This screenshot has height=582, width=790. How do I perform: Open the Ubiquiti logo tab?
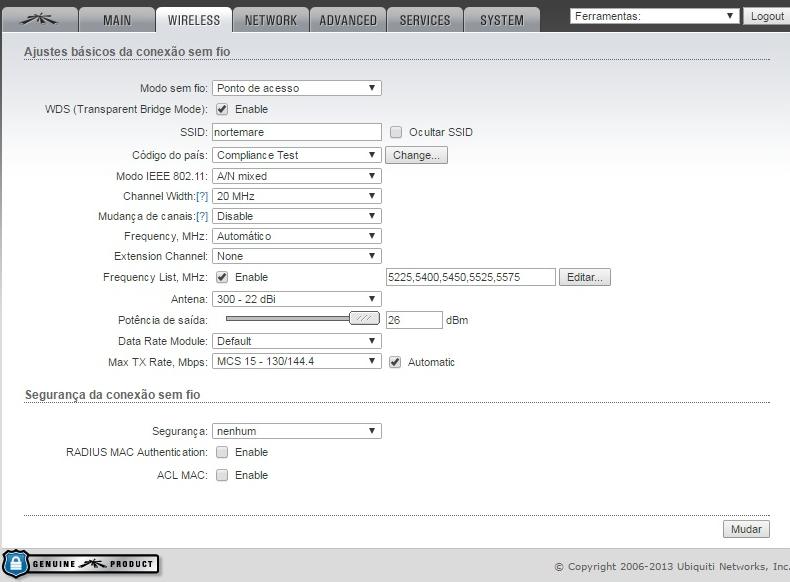[x=40, y=20]
